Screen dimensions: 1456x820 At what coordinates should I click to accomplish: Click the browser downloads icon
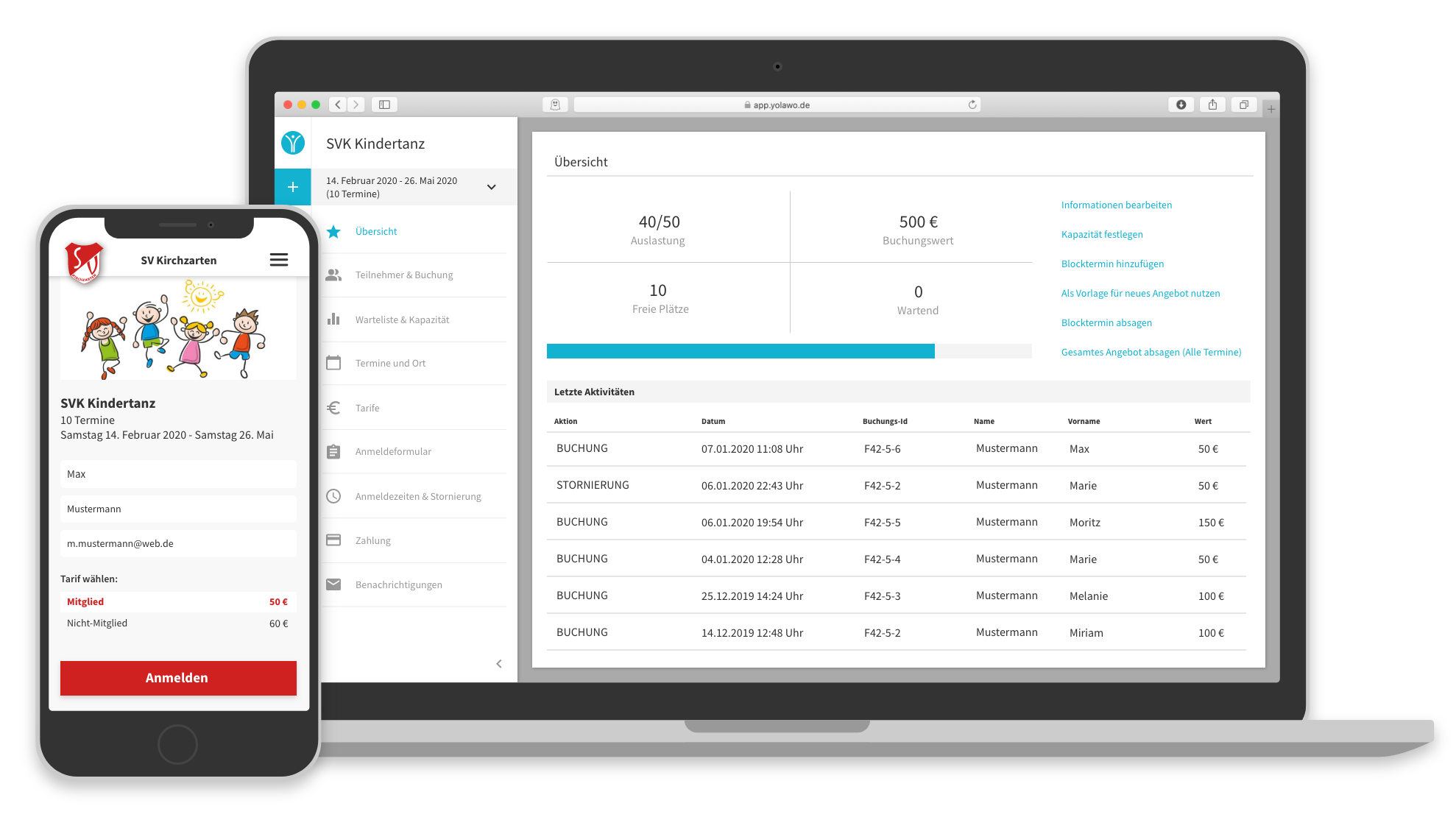1181,105
